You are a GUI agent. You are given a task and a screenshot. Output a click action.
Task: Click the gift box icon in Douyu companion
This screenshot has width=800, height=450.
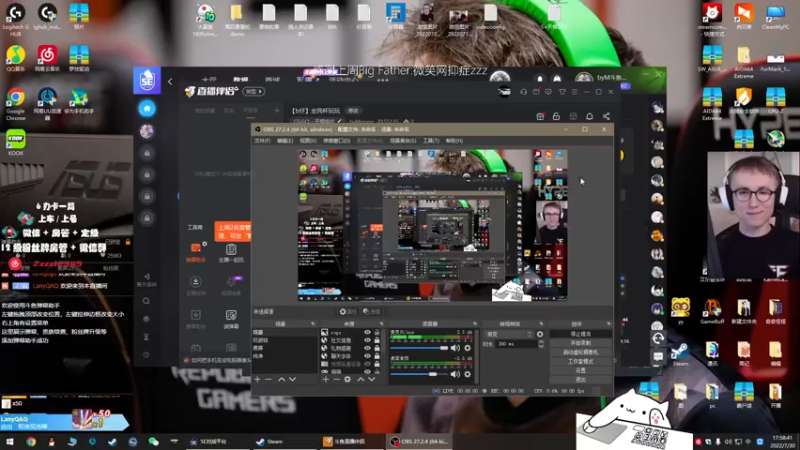coord(540,116)
